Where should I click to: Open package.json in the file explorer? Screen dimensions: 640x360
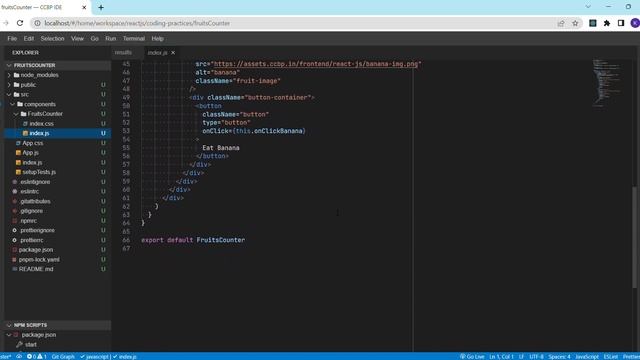coord(57,250)
